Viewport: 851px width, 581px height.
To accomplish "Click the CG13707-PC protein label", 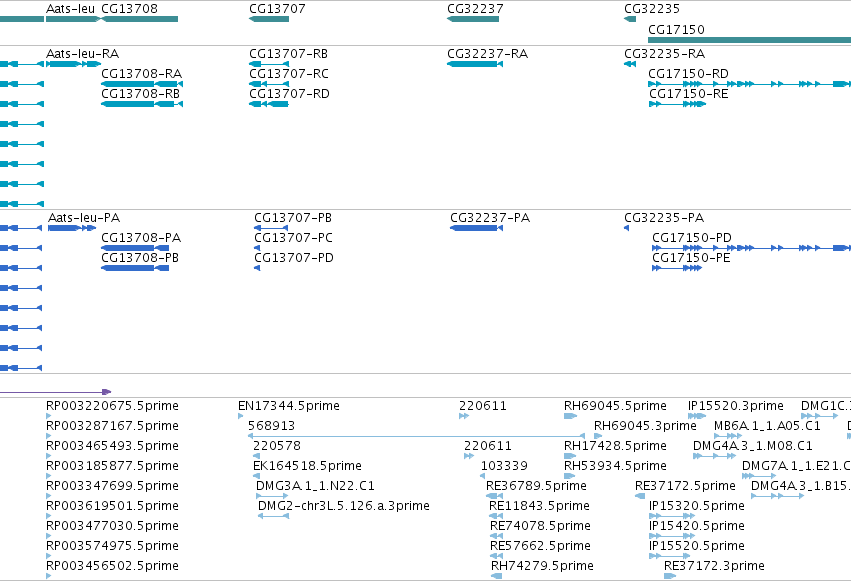I will [294, 238].
